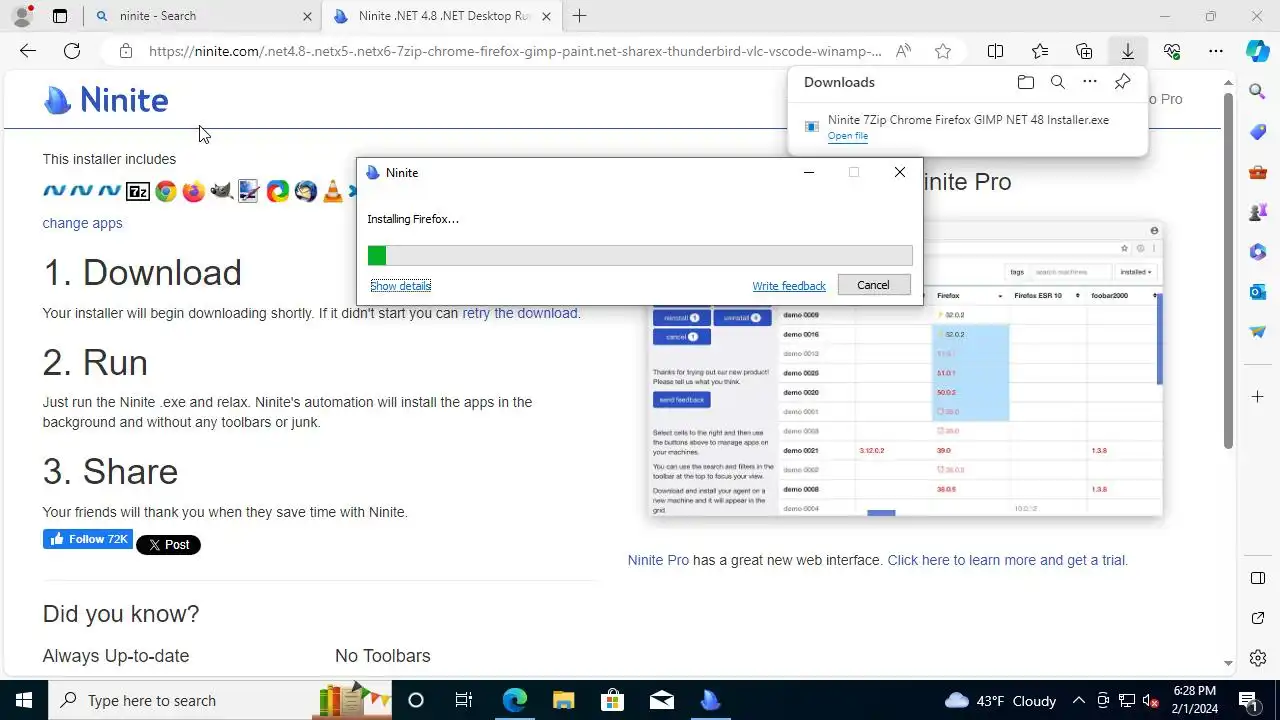The width and height of the screenshot is (1280, 720).
Task: Open the Games chess piece sidebar icon
Action: 1258,212
